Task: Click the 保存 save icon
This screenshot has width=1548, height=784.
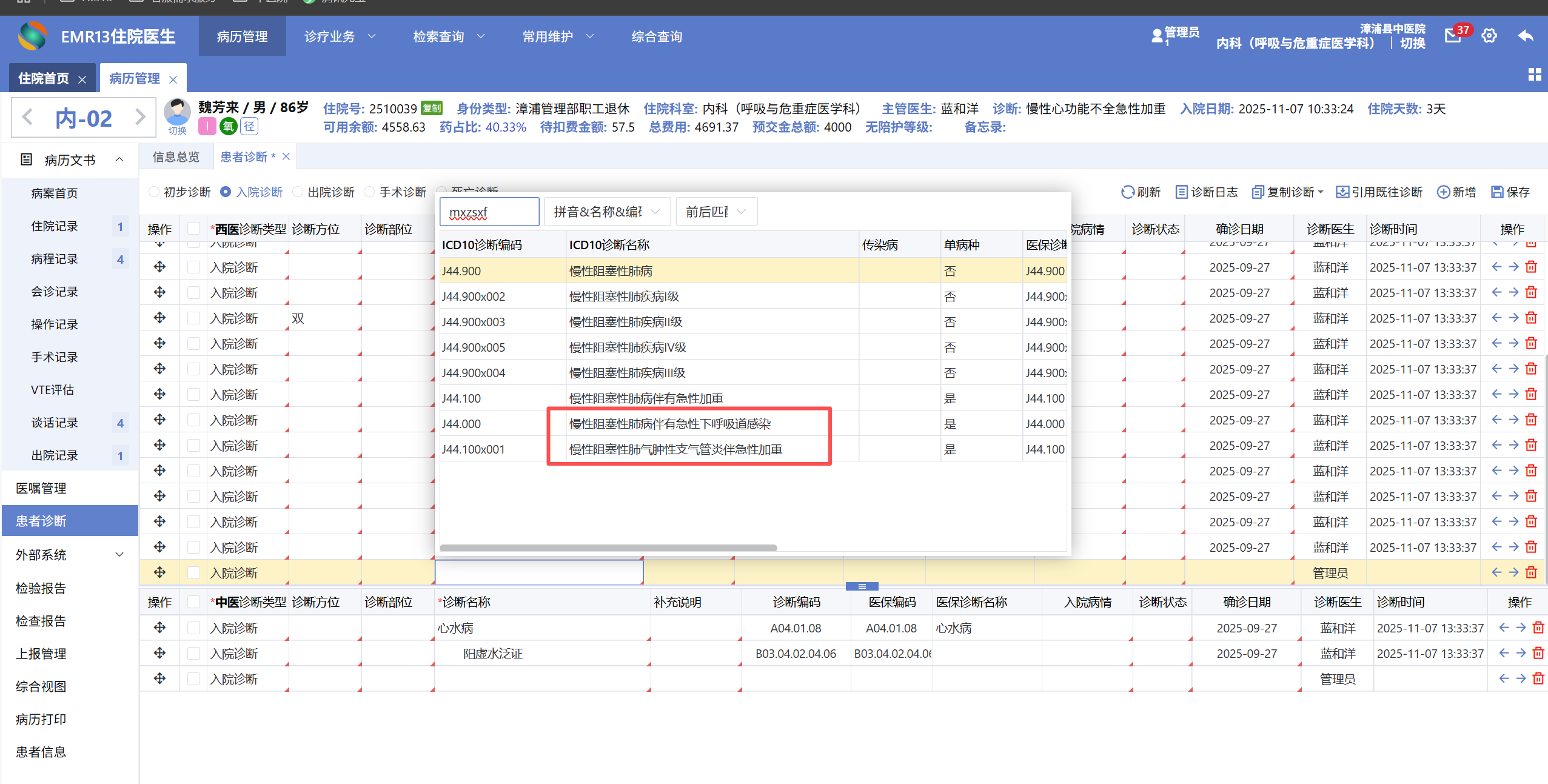Action: (1497, 192)
